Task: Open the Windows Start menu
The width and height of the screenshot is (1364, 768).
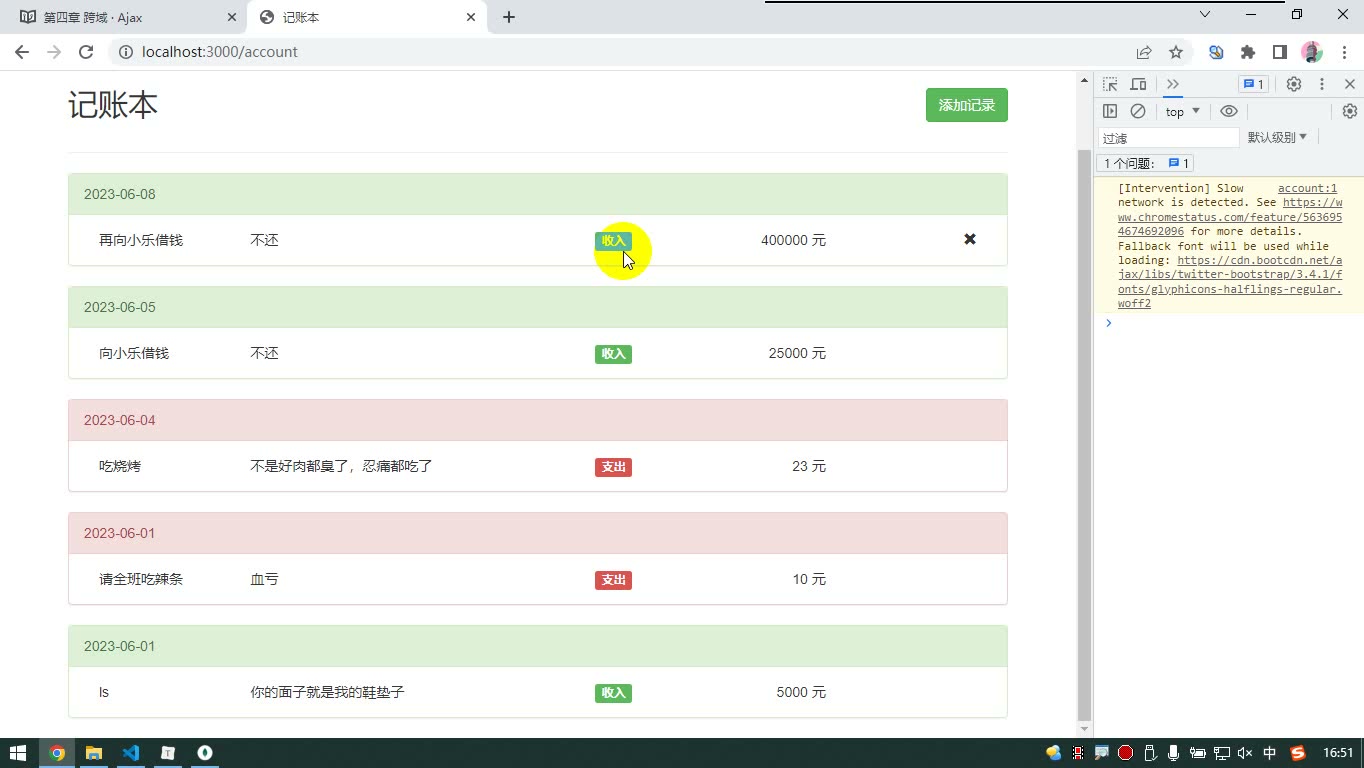Action: pyautogui.click(x=18, y=753)
